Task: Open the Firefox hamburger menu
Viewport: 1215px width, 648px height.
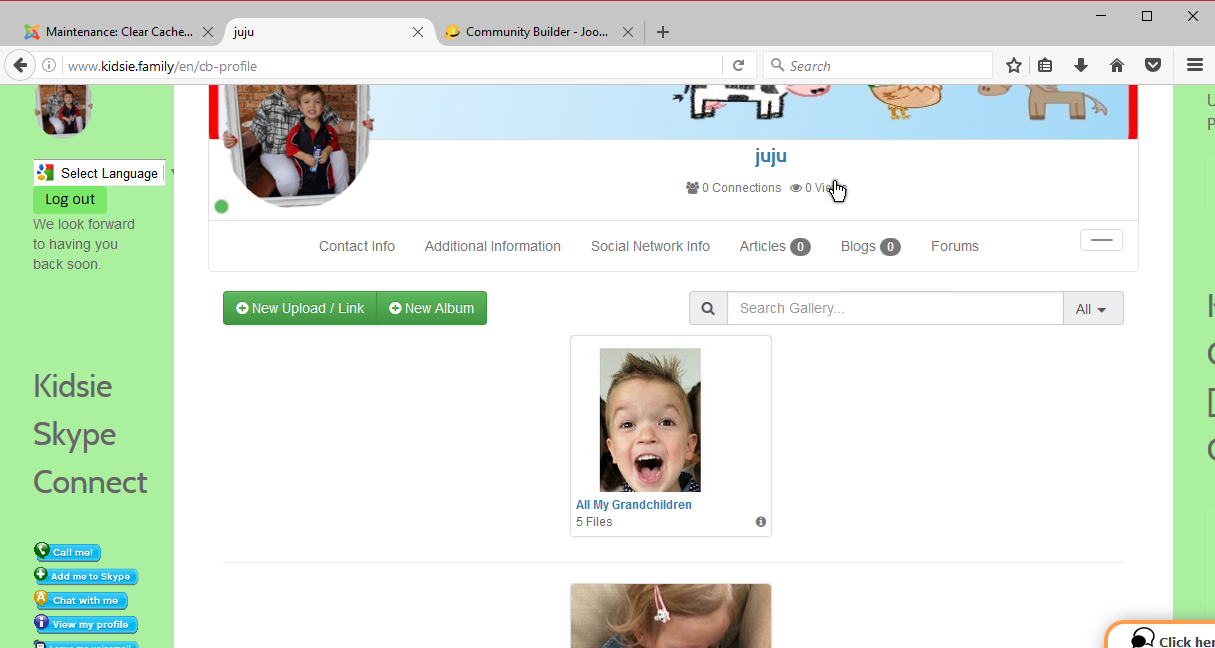Action: (x=1195, y=66)
